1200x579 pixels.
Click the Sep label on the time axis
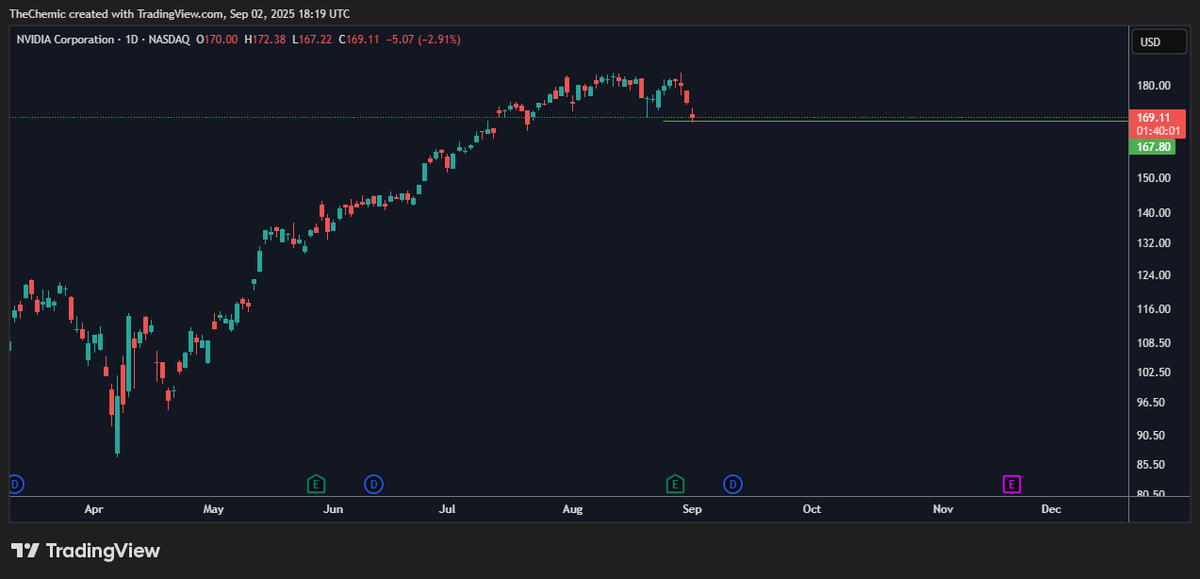(691, 509)
